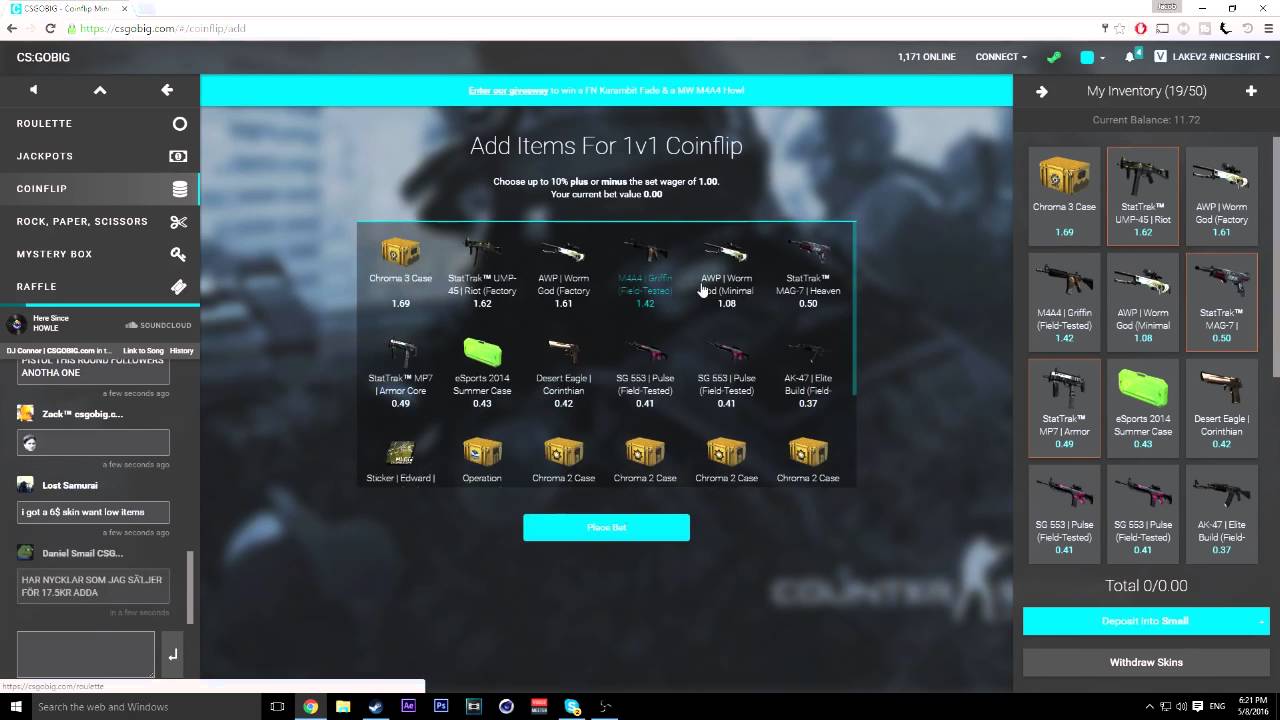Reload the page in the browser

pos(50,28)
